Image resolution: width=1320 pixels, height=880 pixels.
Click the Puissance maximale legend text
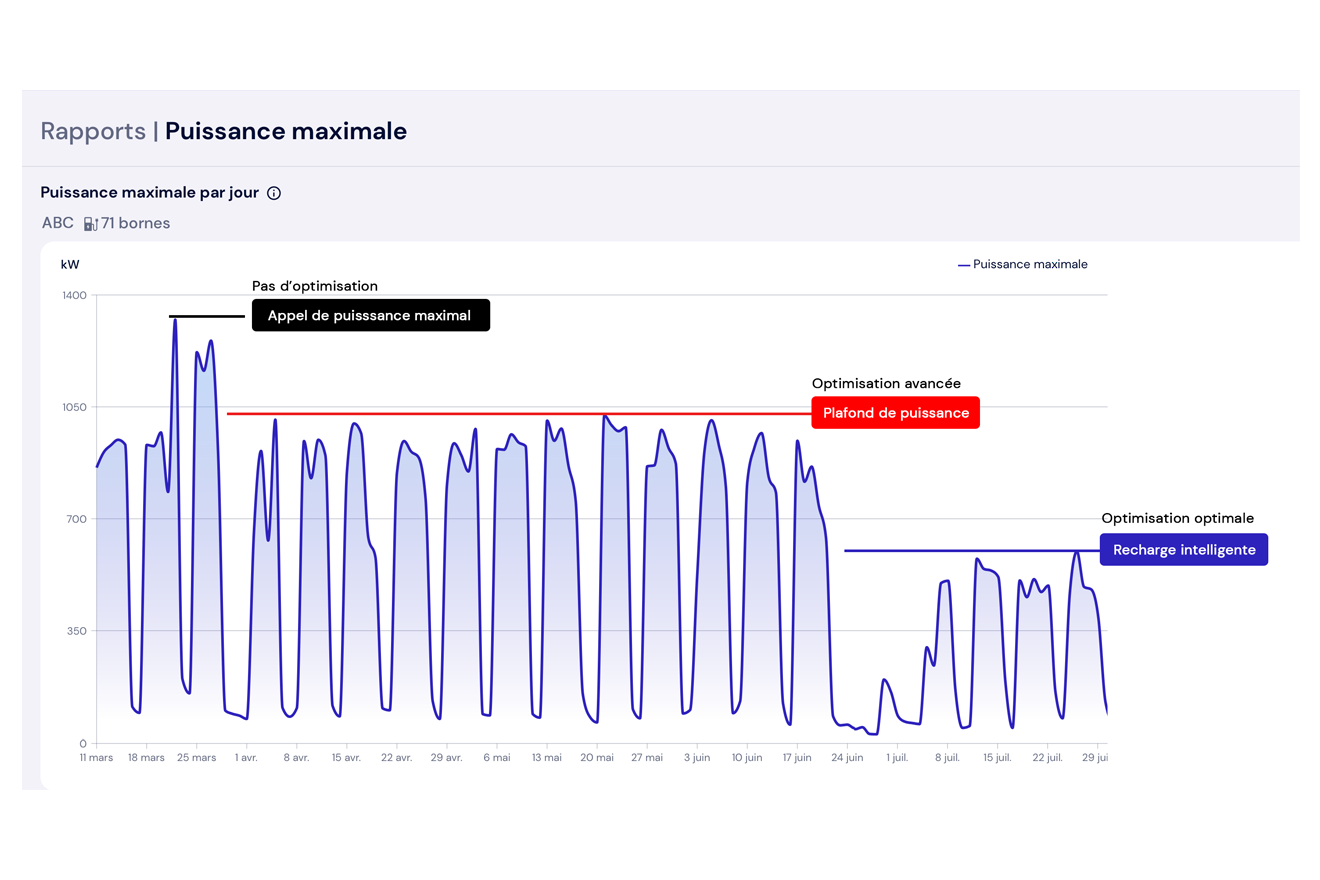[x=1030, y=265]
